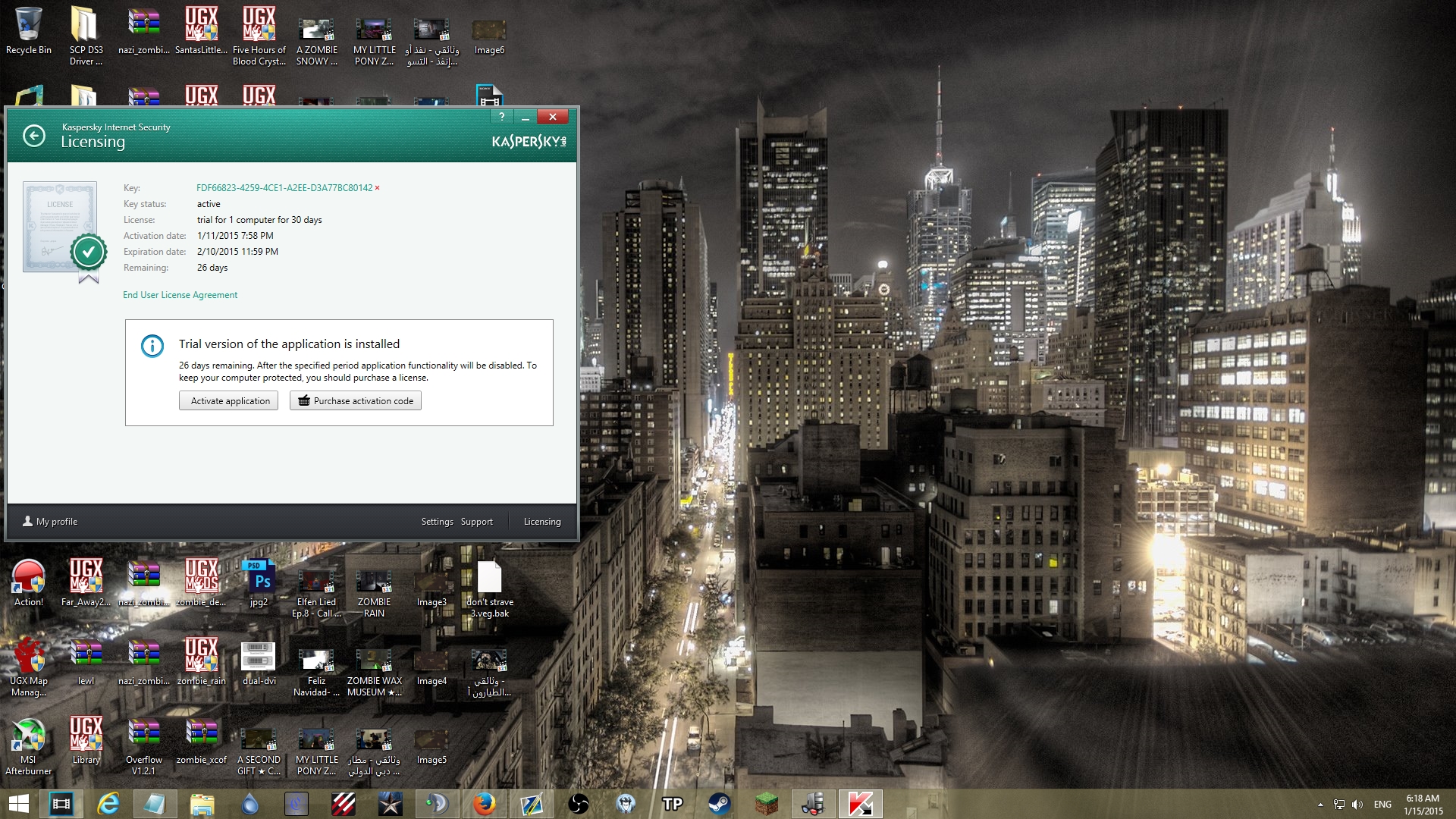Open Minecraft grass block taskbar icon

[x=766, y=804]
